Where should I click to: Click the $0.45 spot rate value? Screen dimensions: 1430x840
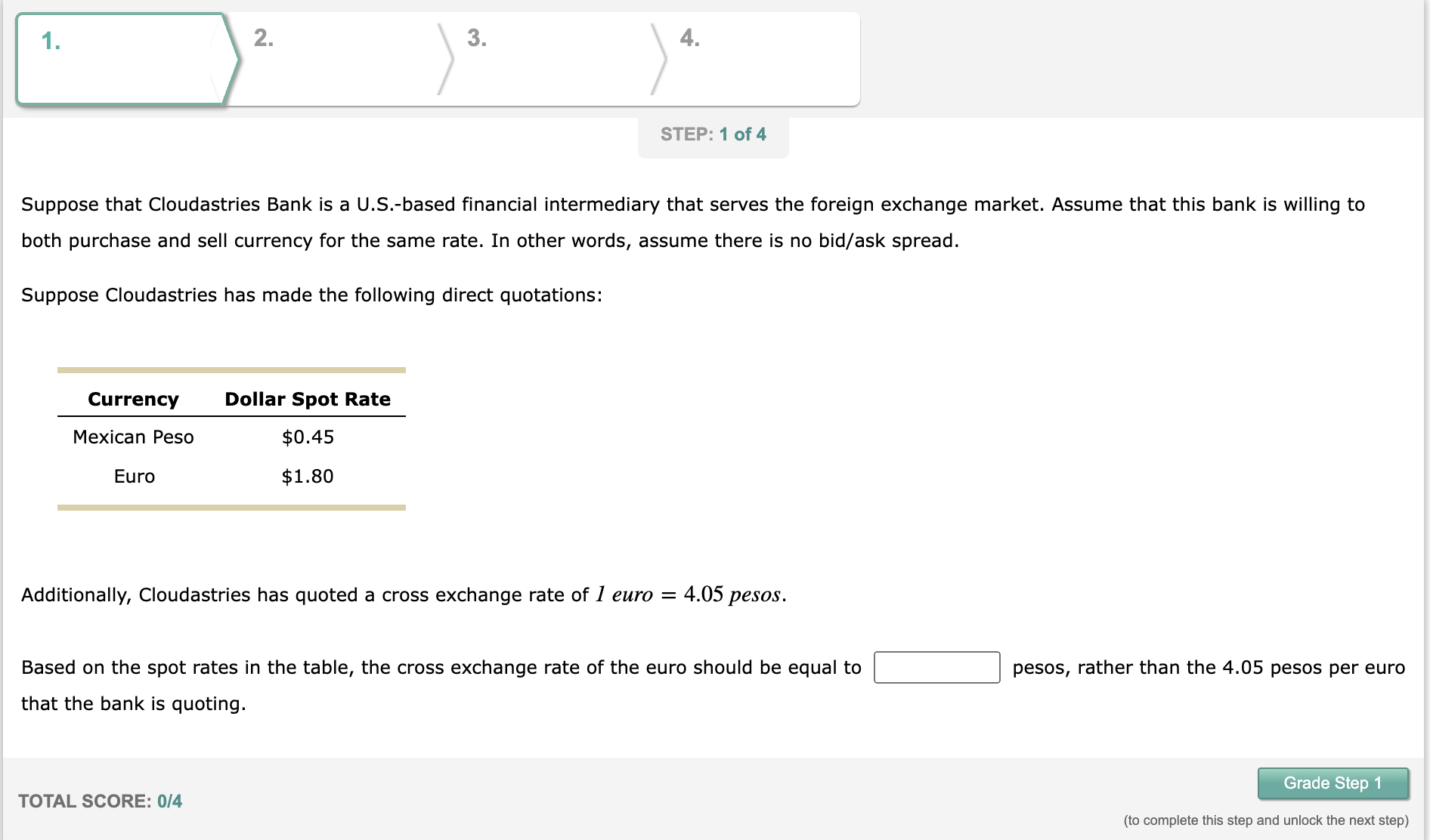click(x=308, y=437)
